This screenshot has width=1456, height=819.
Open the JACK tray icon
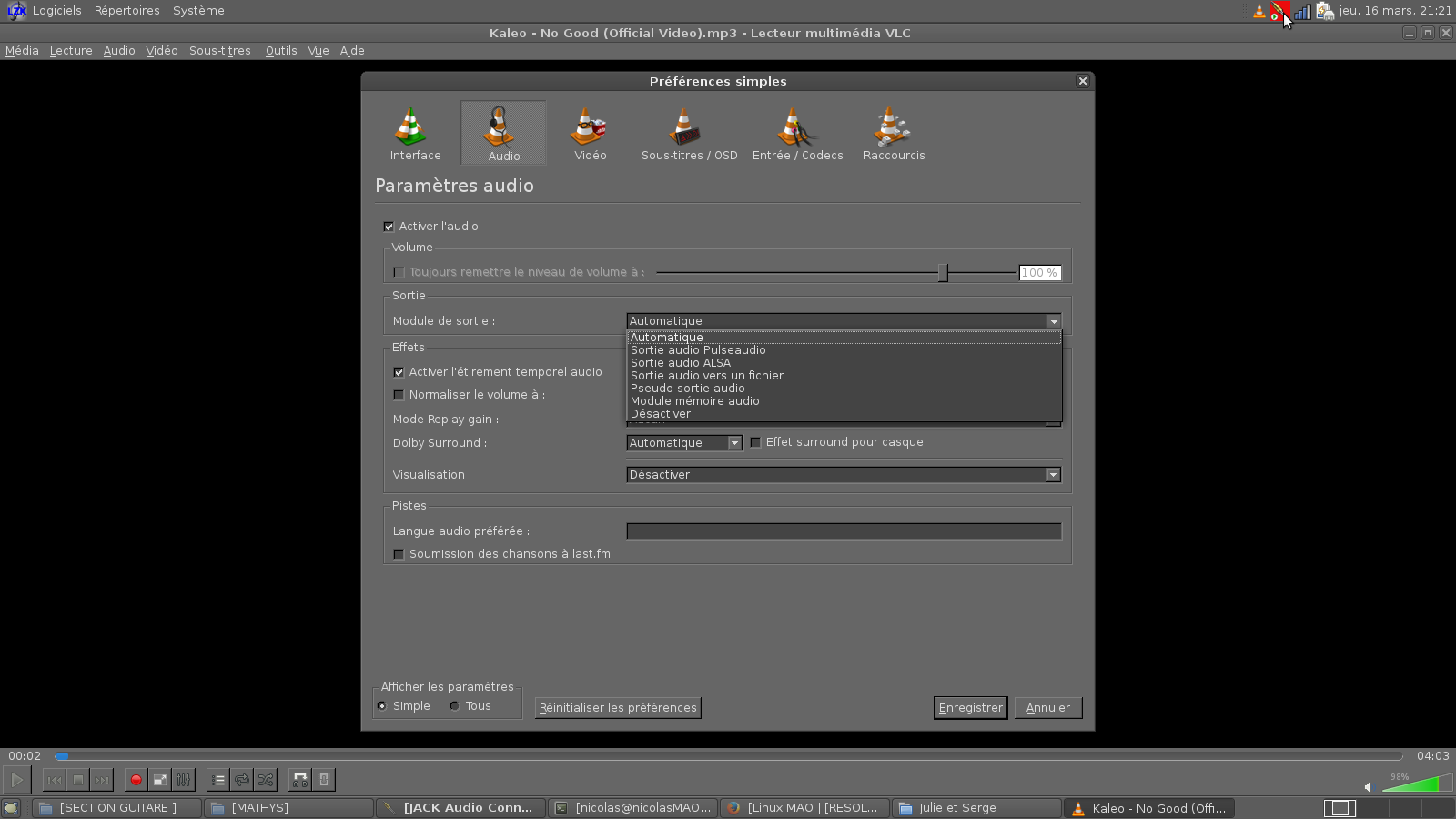coord(1279,11)
